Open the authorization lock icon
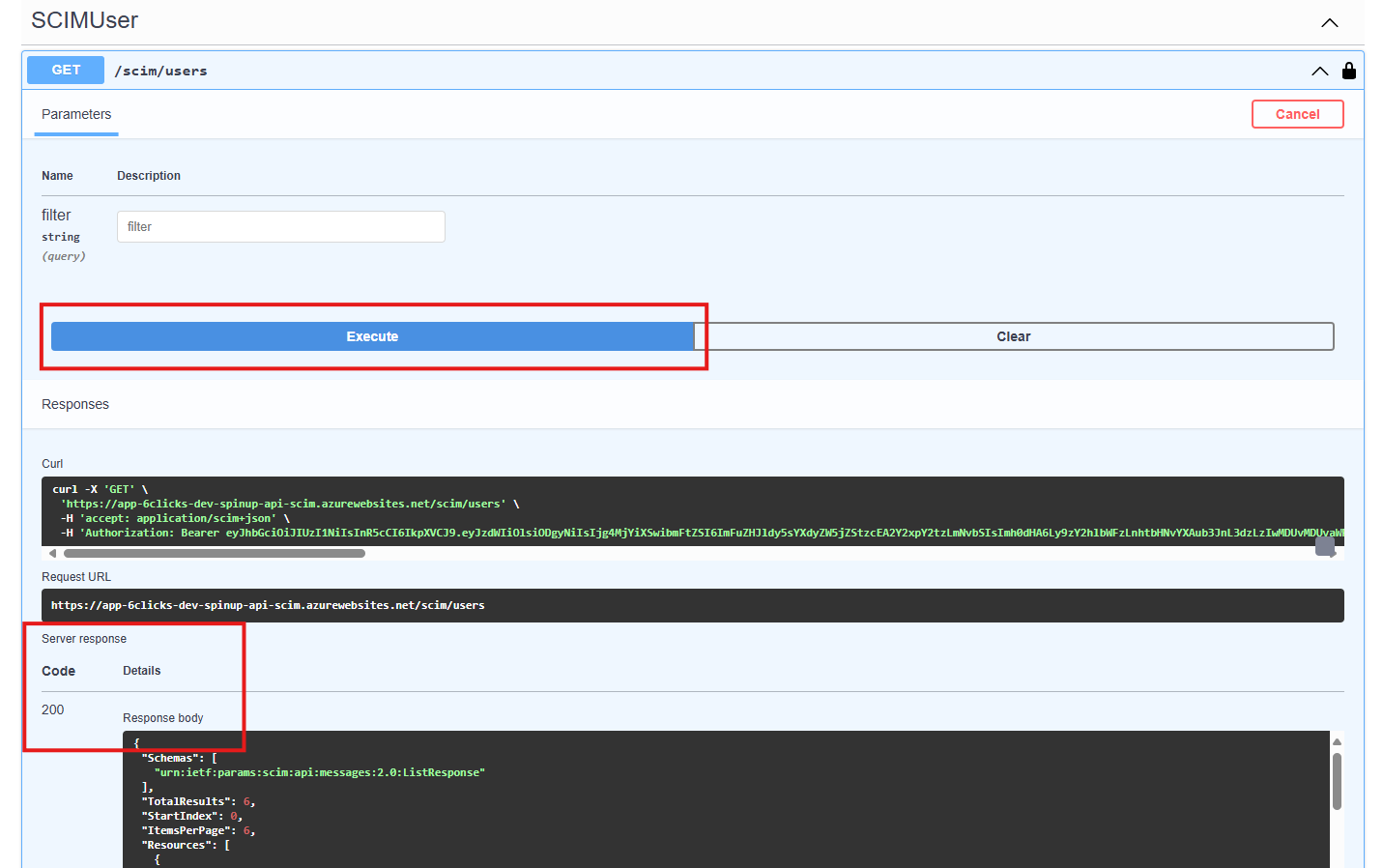The image size is (1383, 868). pyautogui.click(x=1349, y=70)
